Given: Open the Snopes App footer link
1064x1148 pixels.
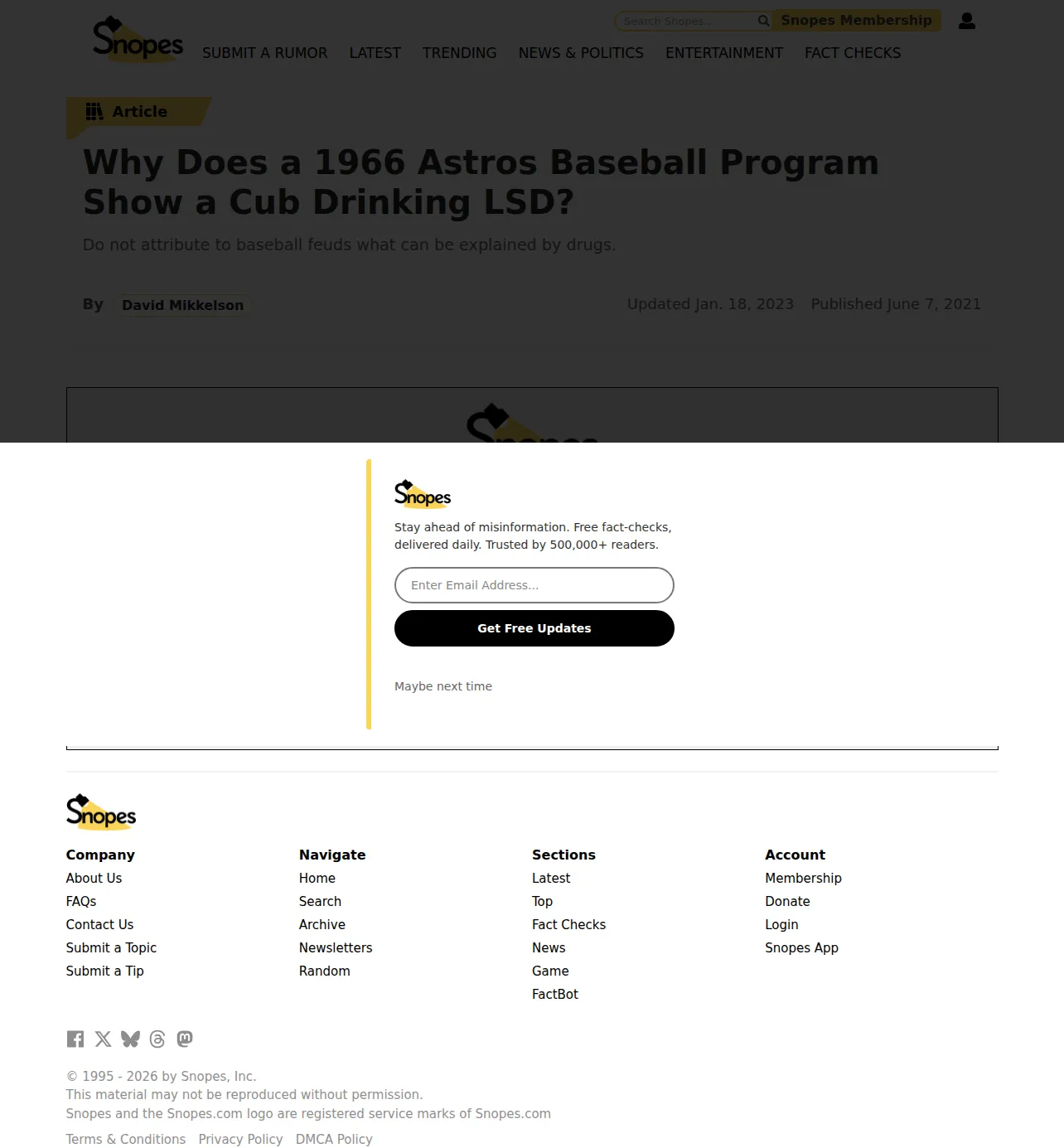Looking at the screenshot, I should pyautogui.click(x=801, y=947).
